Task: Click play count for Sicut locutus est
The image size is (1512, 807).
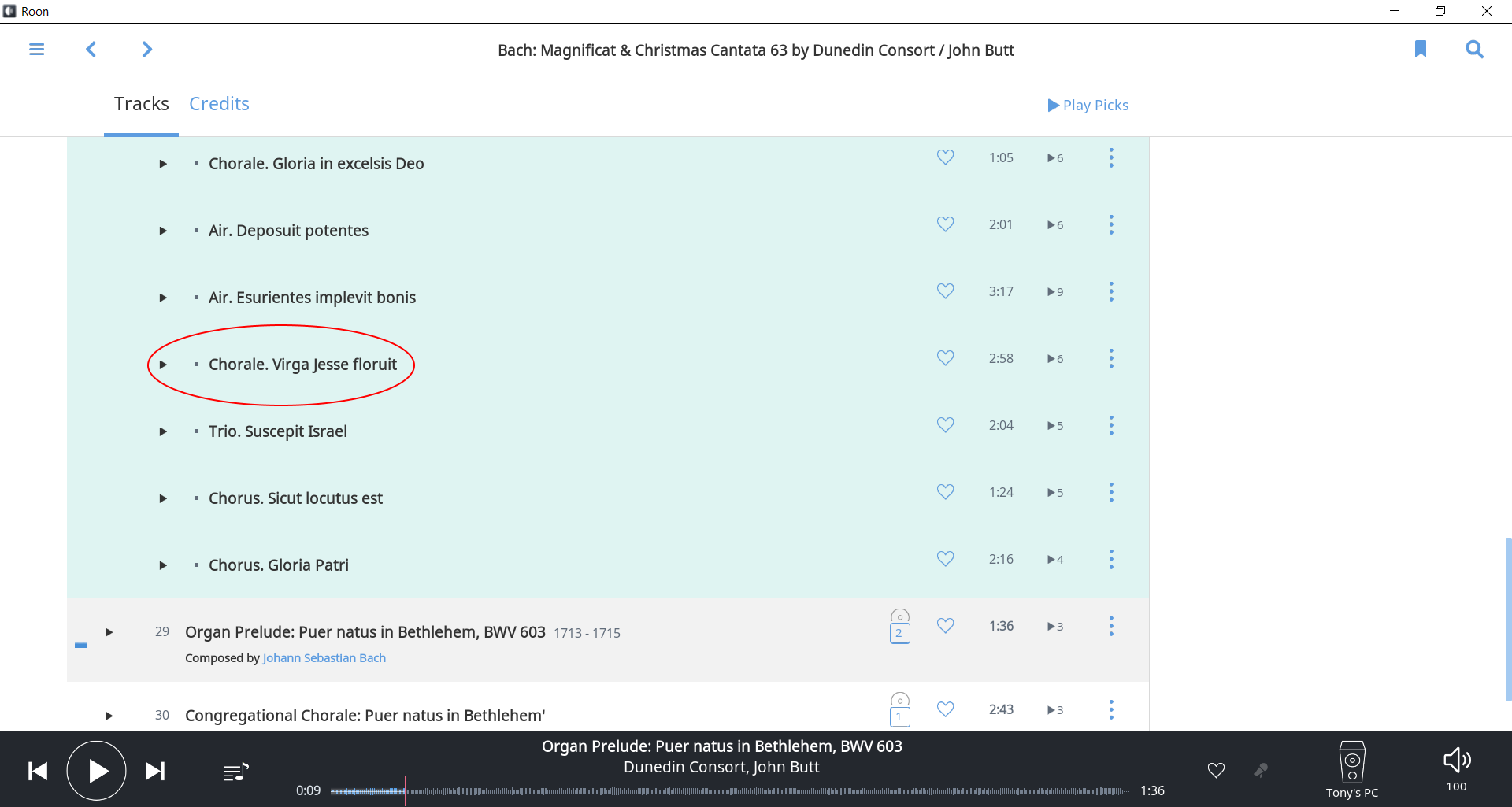Action: 1055,493
